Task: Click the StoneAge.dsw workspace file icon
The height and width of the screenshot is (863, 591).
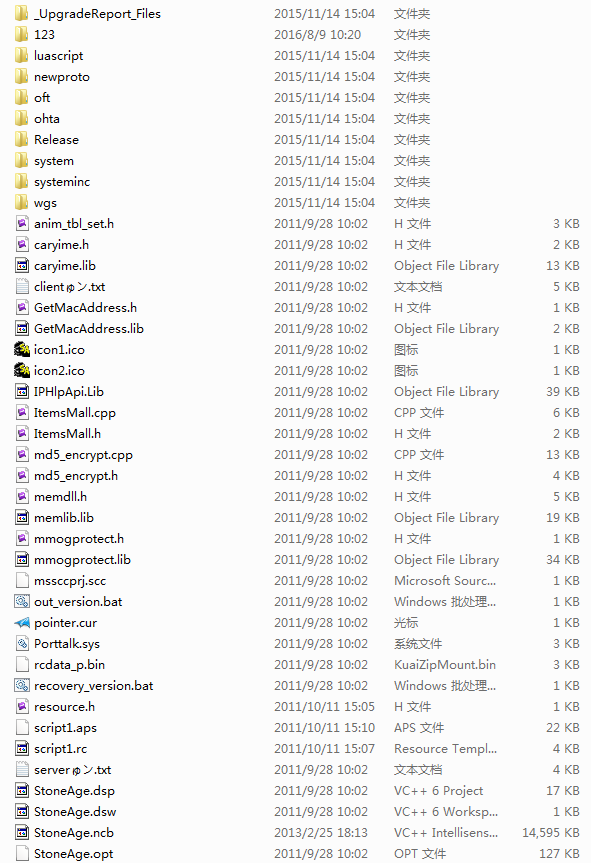Action: coord(21,812)
